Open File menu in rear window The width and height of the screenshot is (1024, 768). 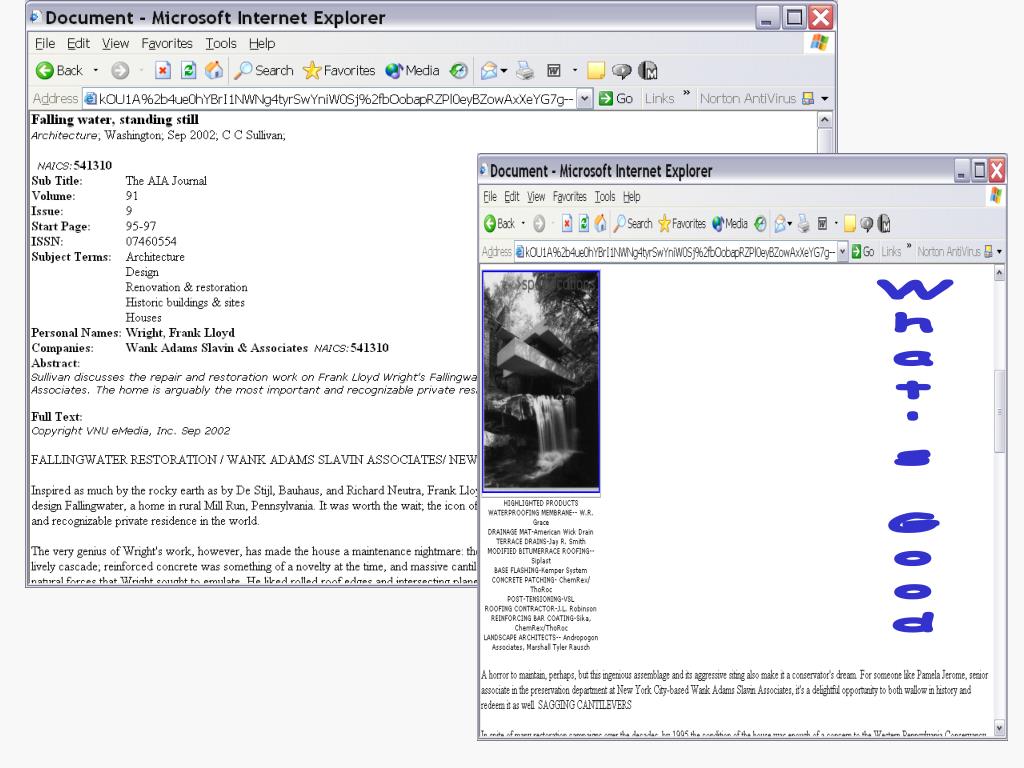pyautogui.click(x=44, y=44)
